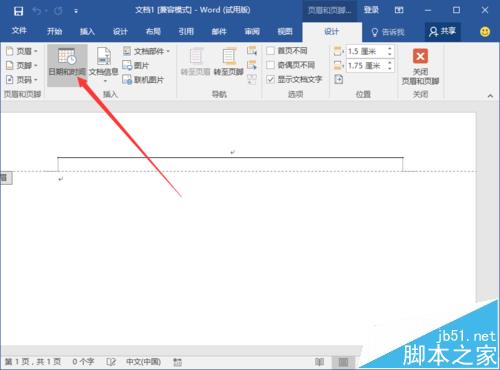
Task: Open the 引用 ribbon tab
Action: (186, 31)
